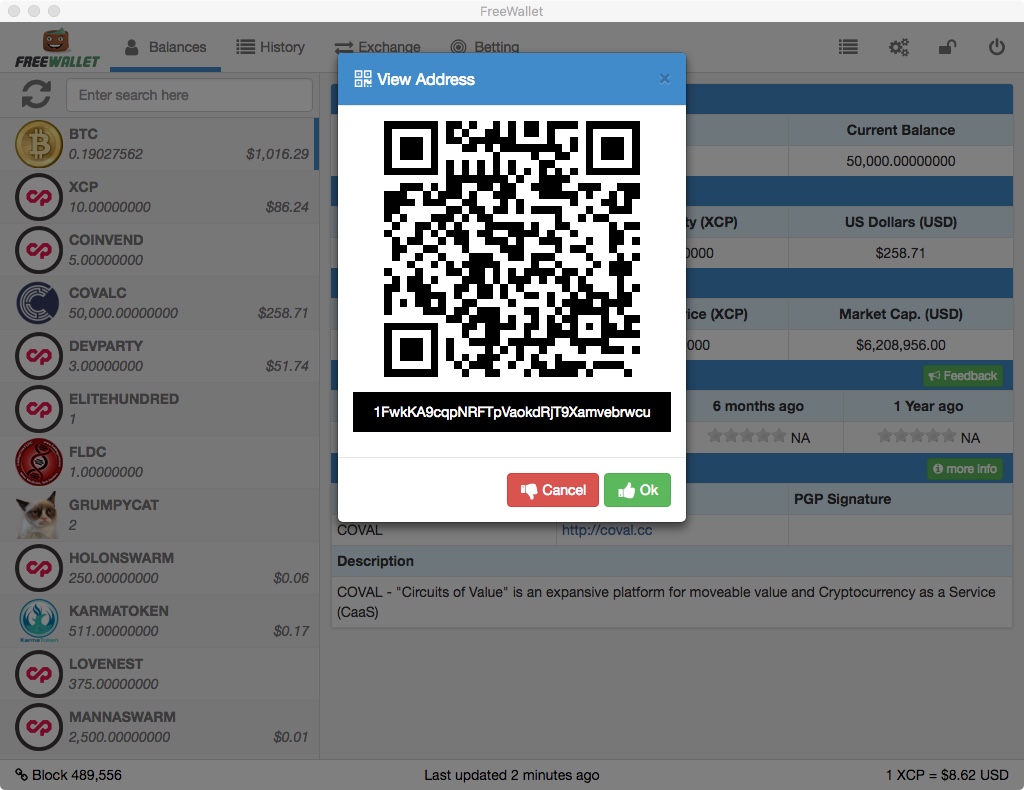Click the COVAL description paragraph
This screenshot has width=1024, height=790.
666,602
